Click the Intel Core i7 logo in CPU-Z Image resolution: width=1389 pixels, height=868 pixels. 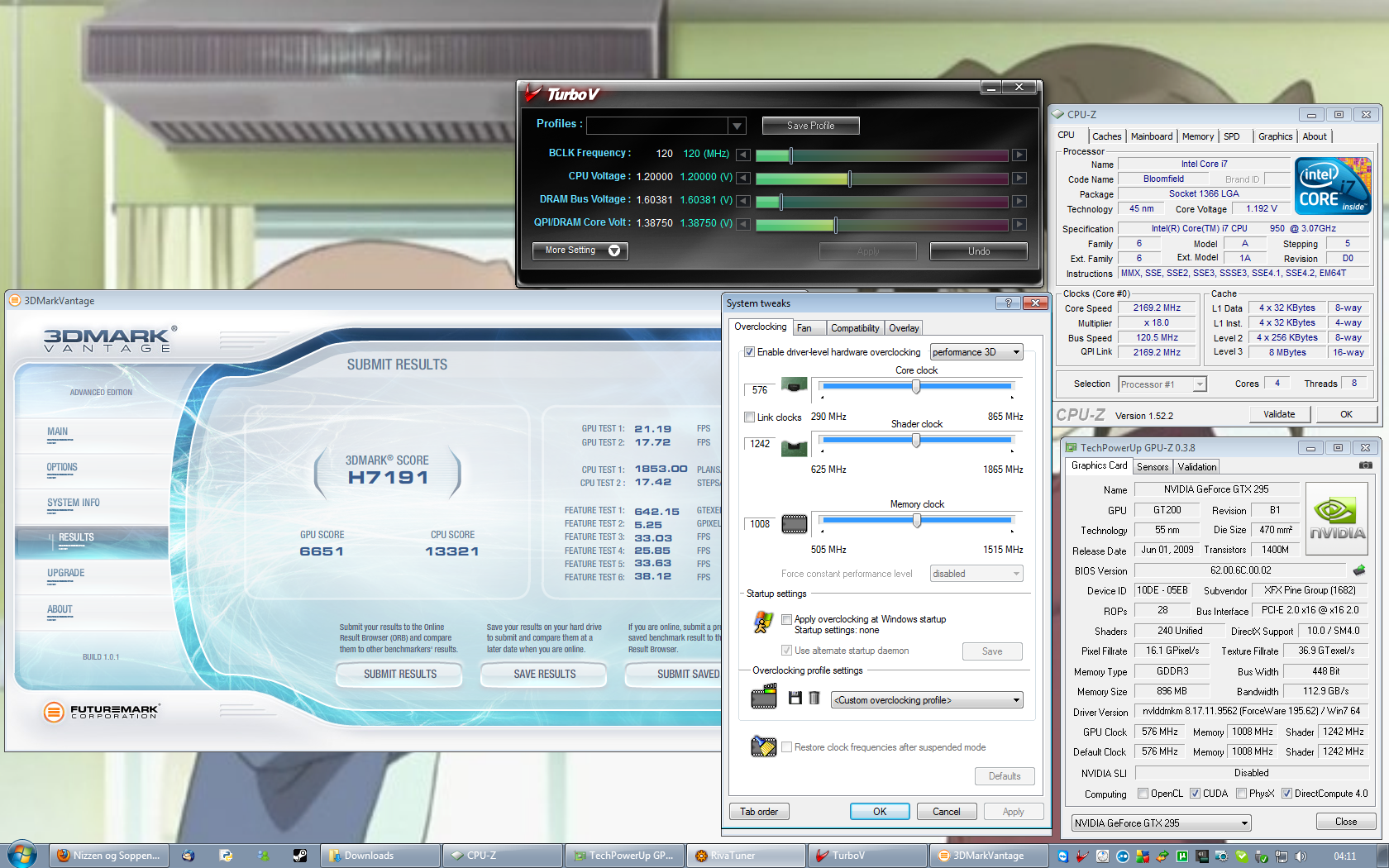coord(1333,186)
